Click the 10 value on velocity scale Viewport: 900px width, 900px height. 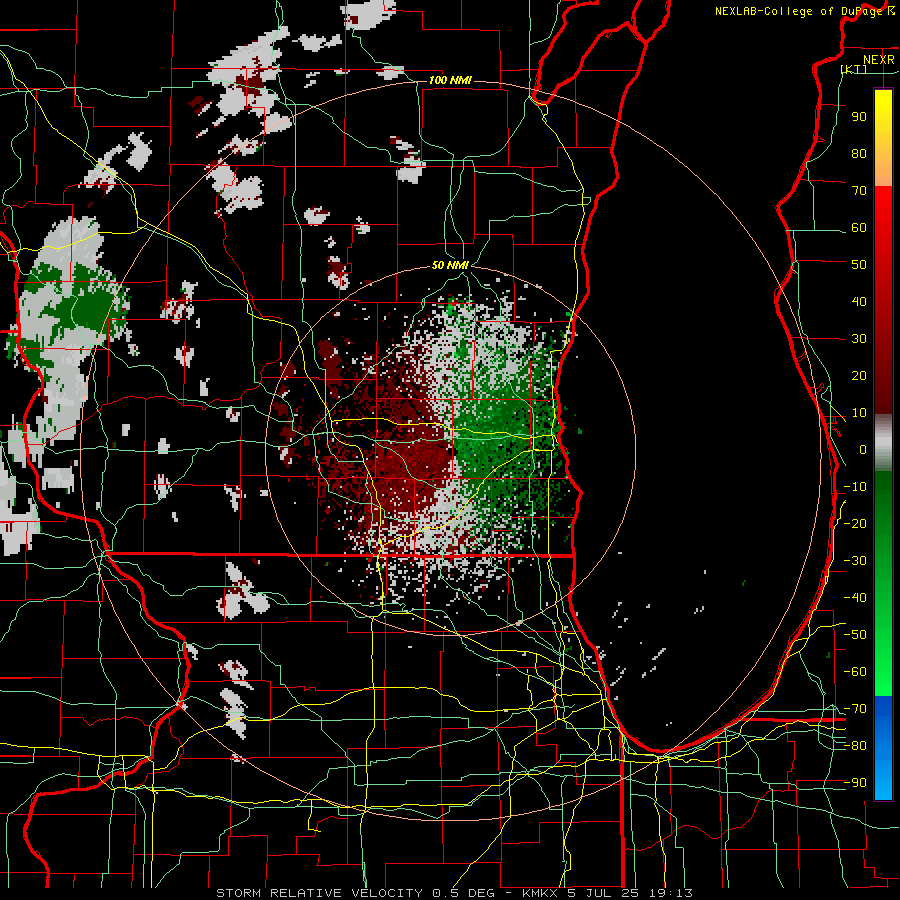coord(859,413)
